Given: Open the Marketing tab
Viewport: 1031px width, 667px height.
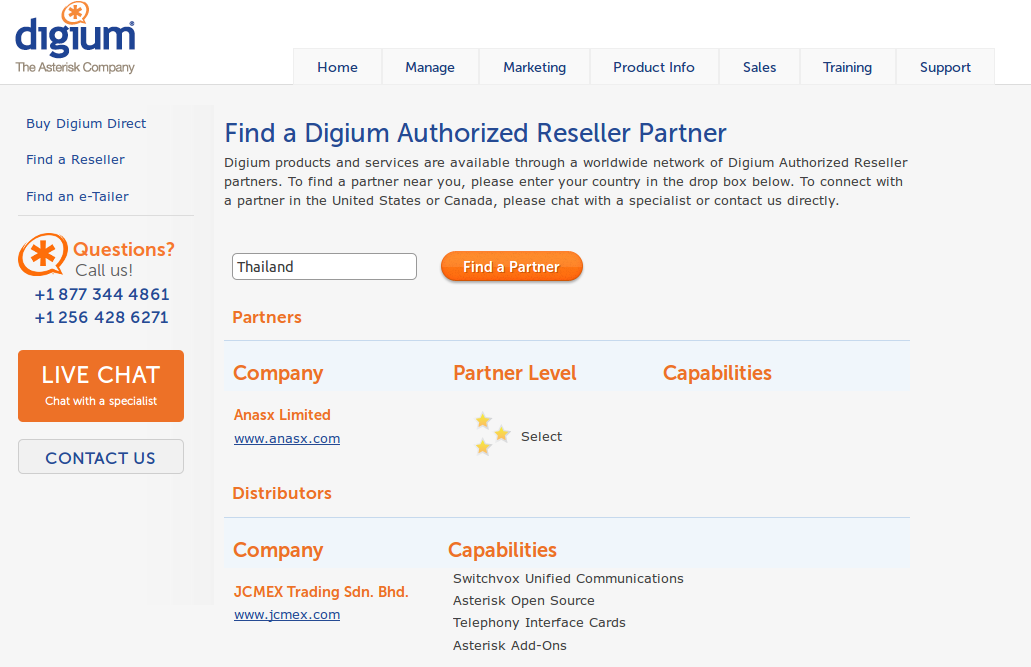Looking at the screenshot, I should pos(535,67).
